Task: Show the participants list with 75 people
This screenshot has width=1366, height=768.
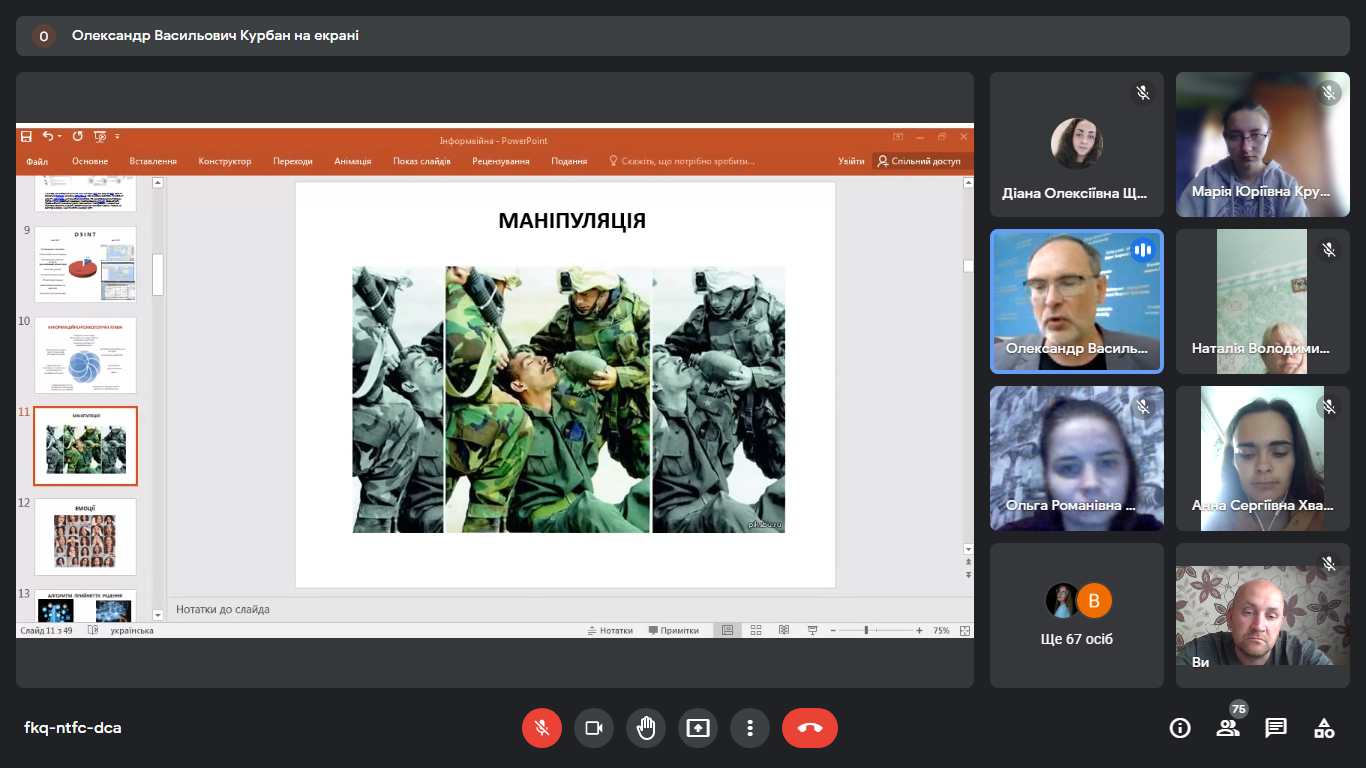Action: click(1228, 728)
